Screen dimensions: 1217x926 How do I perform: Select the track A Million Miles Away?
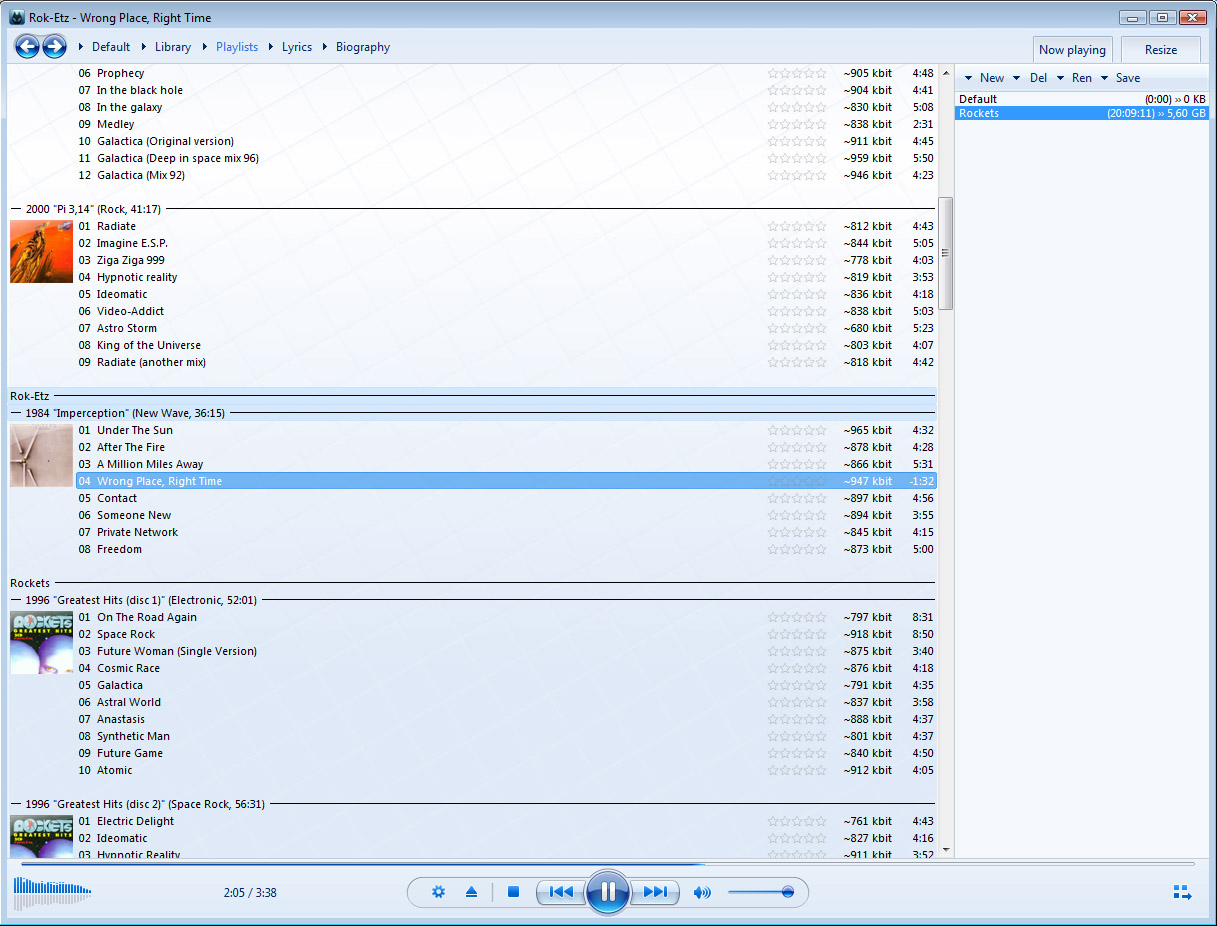[x=506, y=464]
